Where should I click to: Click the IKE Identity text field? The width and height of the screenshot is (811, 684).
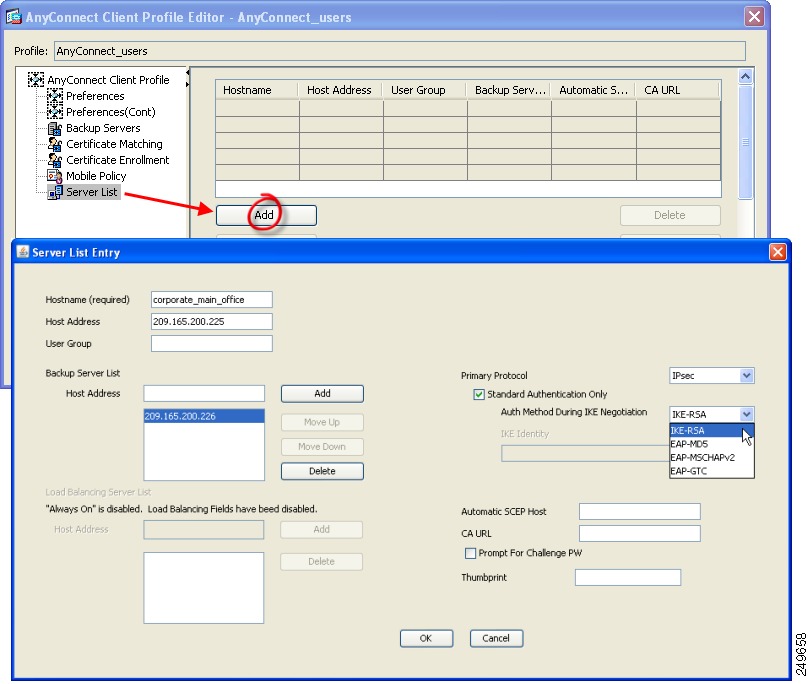click(584, 454)
